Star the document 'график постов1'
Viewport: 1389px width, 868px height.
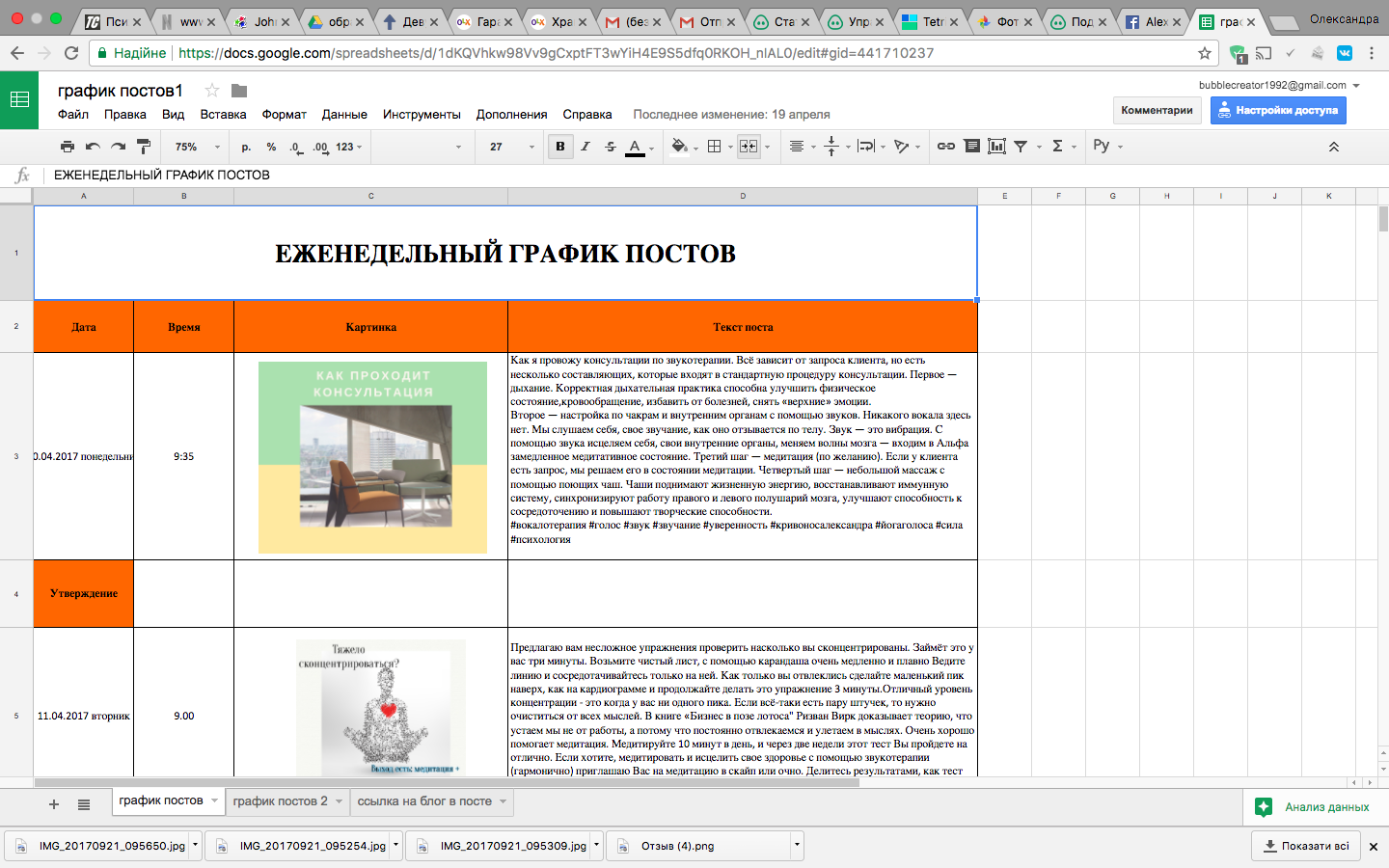pyautogui.click(x=212, y=91)
